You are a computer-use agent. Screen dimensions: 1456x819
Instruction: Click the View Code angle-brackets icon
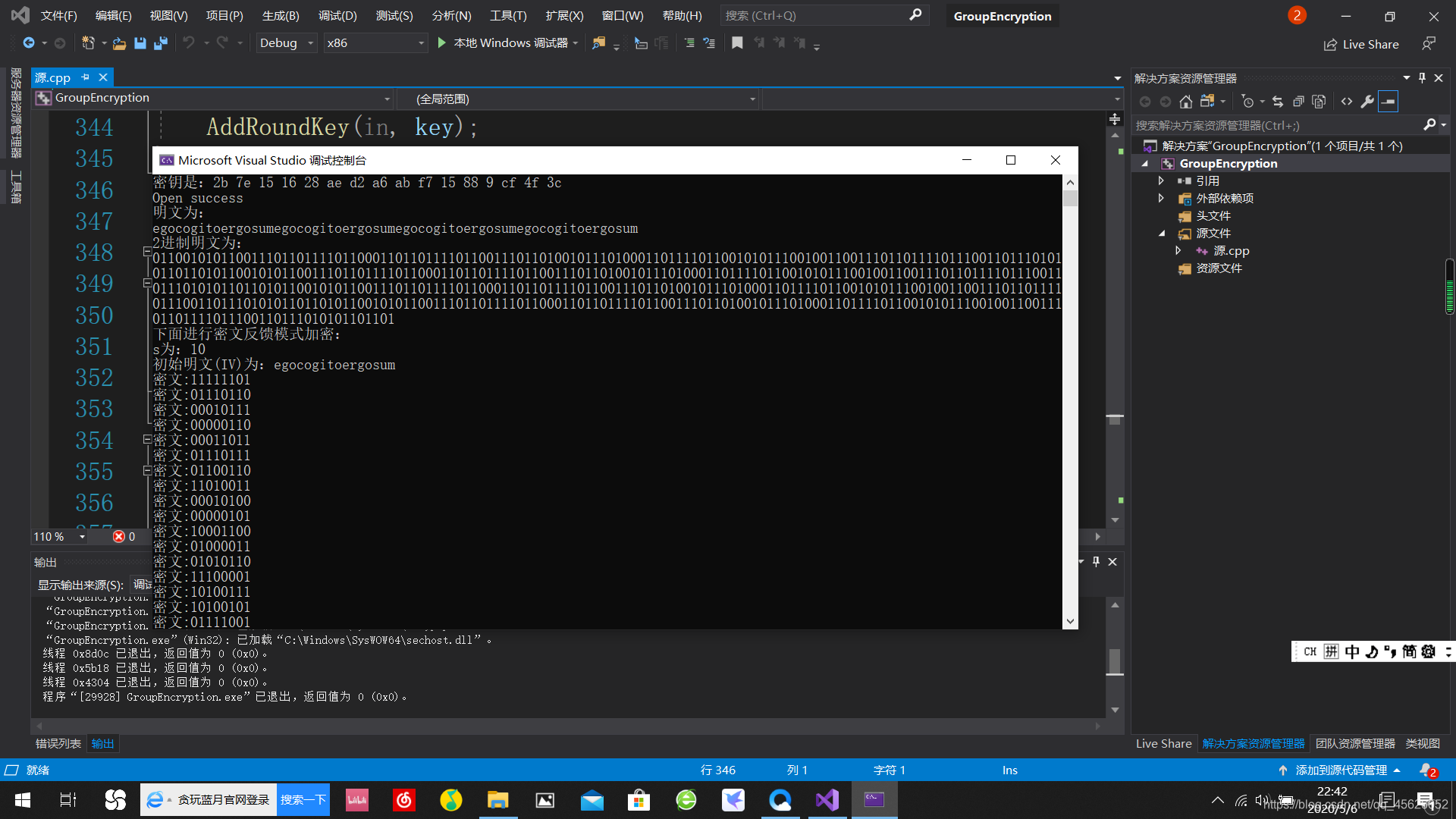(1347, 102)
